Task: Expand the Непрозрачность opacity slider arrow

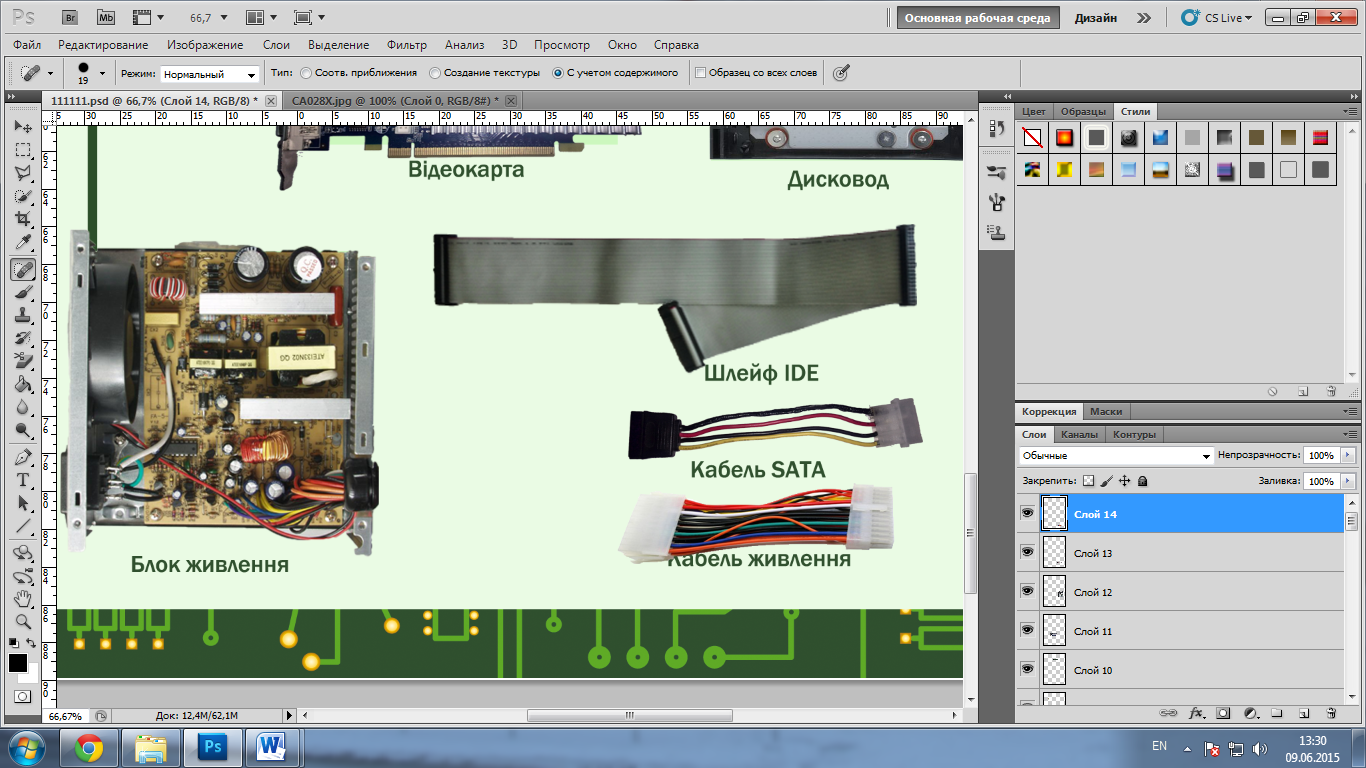Action: [1349, 456]
